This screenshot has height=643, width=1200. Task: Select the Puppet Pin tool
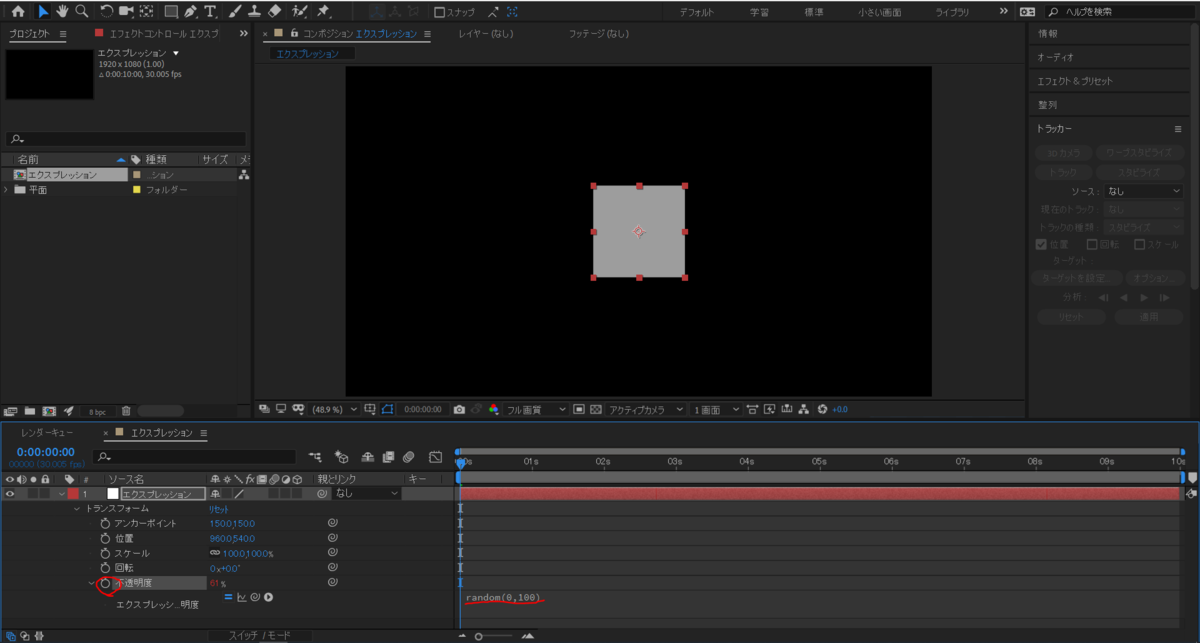(x=323, y=12)
